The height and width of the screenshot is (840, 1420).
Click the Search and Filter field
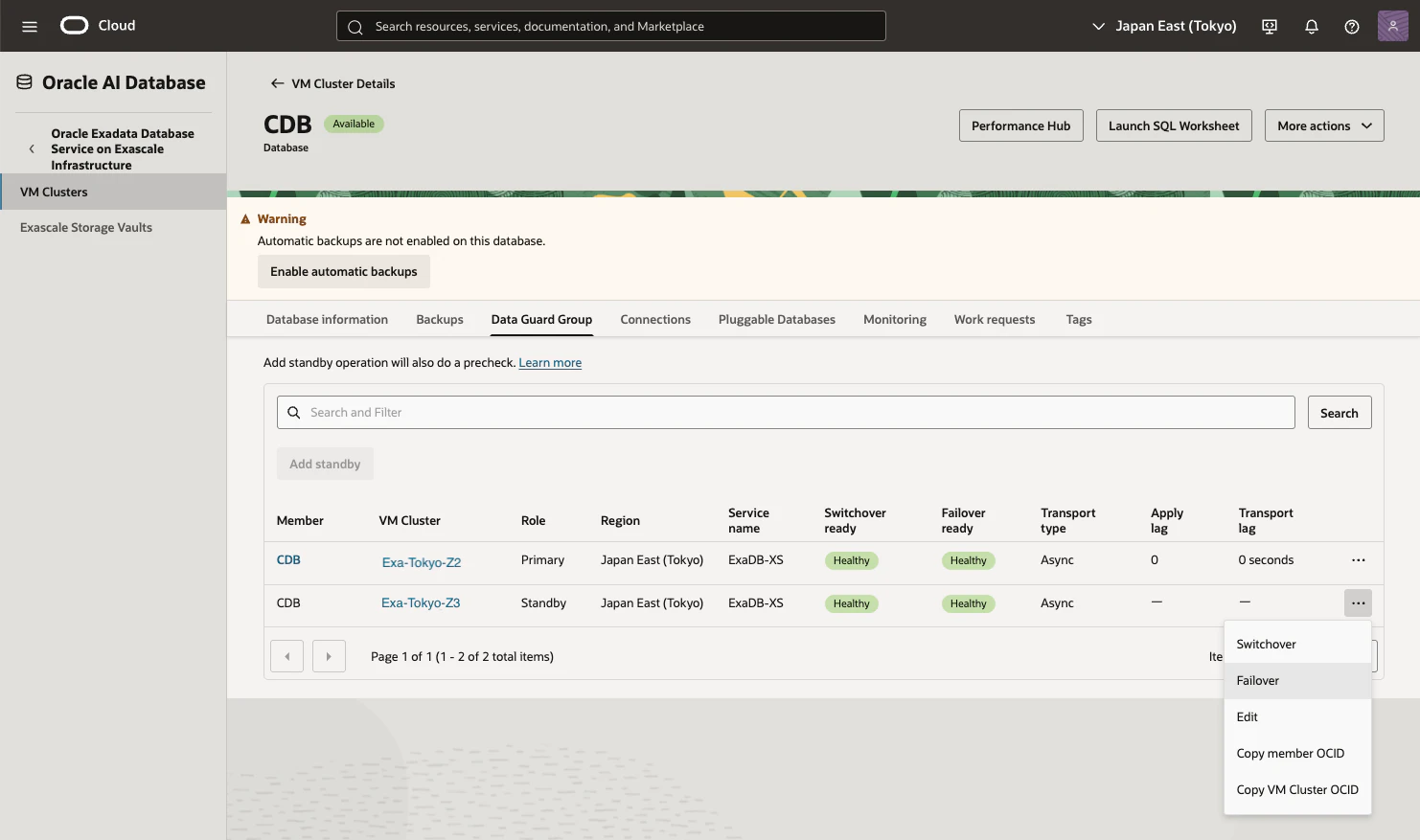(x=786, y=413)
